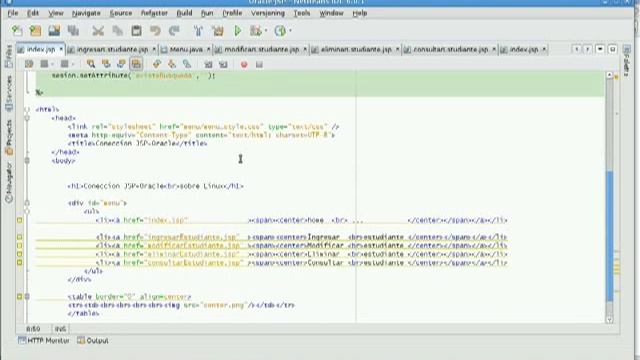Viewport: 640px width, 360px height.
Task: Click the Paste clipboard icon
Action: [136, 31]
